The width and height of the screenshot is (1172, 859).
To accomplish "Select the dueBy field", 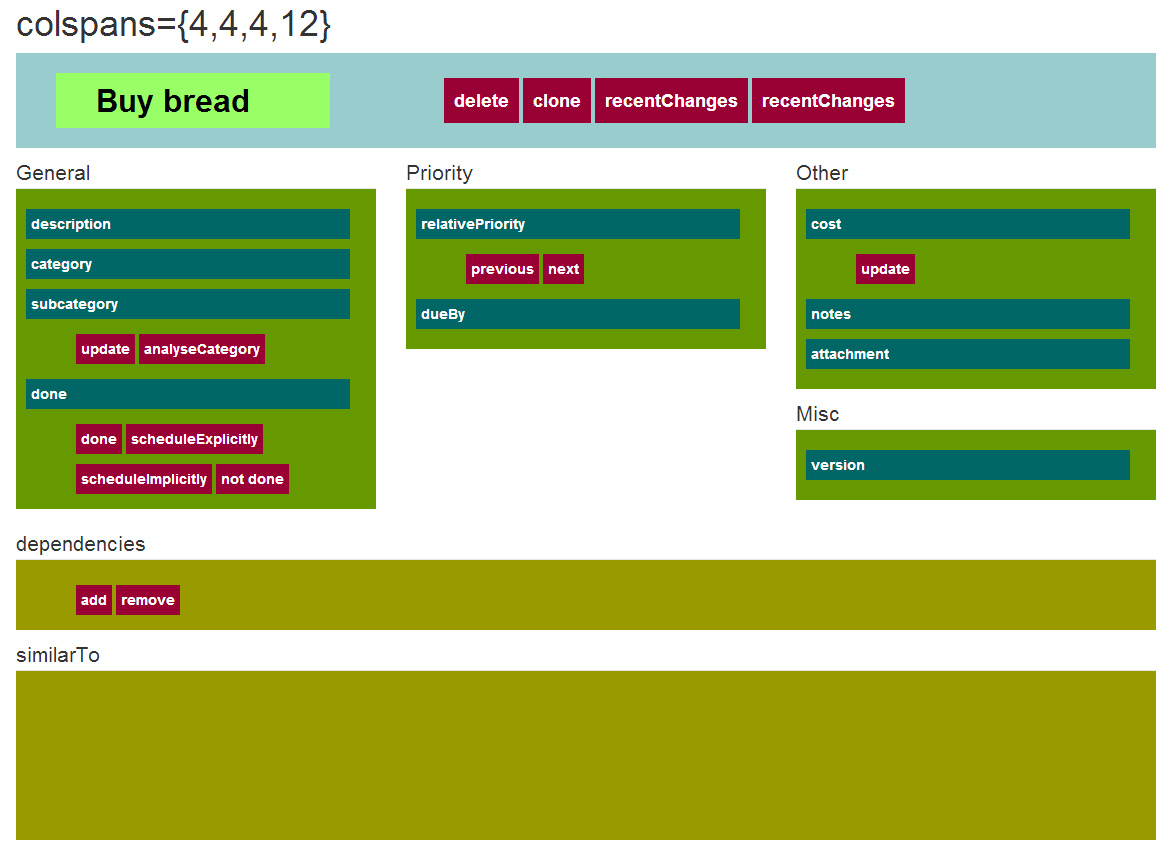I will pos(578,314).
